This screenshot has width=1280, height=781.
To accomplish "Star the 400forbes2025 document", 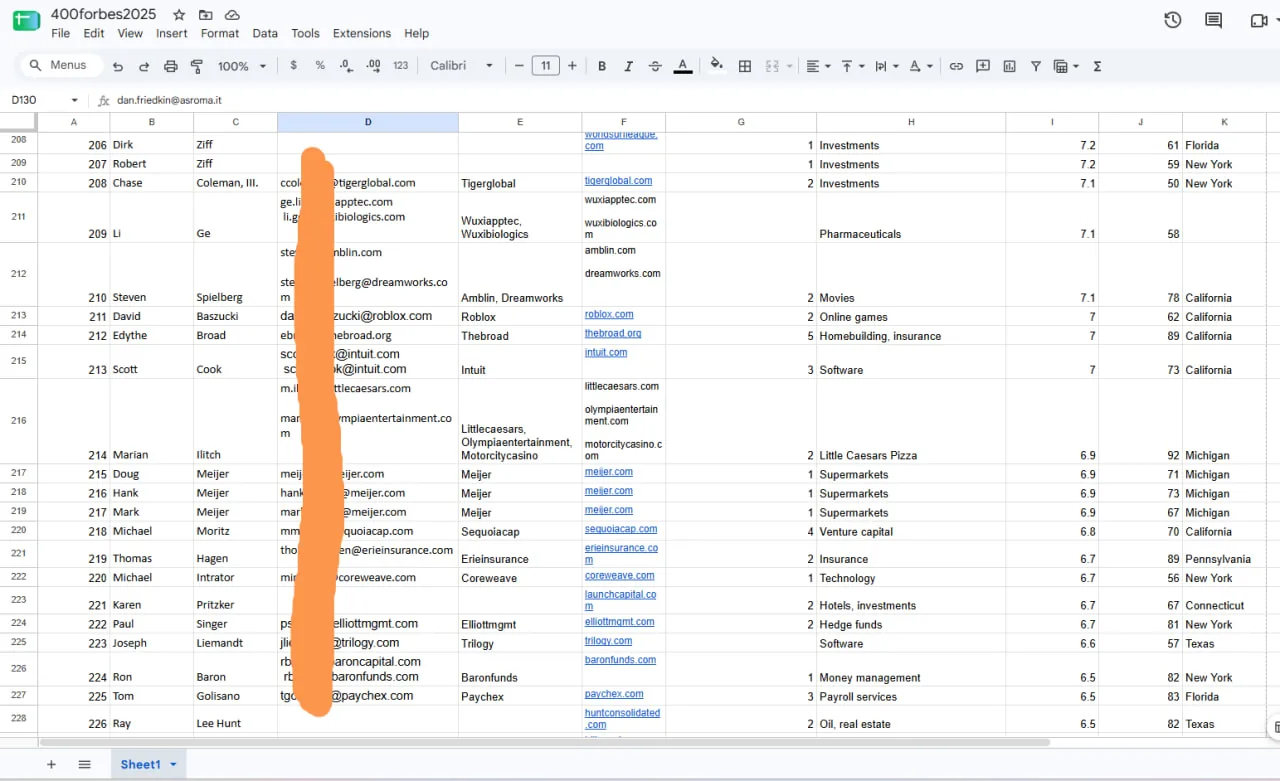I will pos(179,15).
